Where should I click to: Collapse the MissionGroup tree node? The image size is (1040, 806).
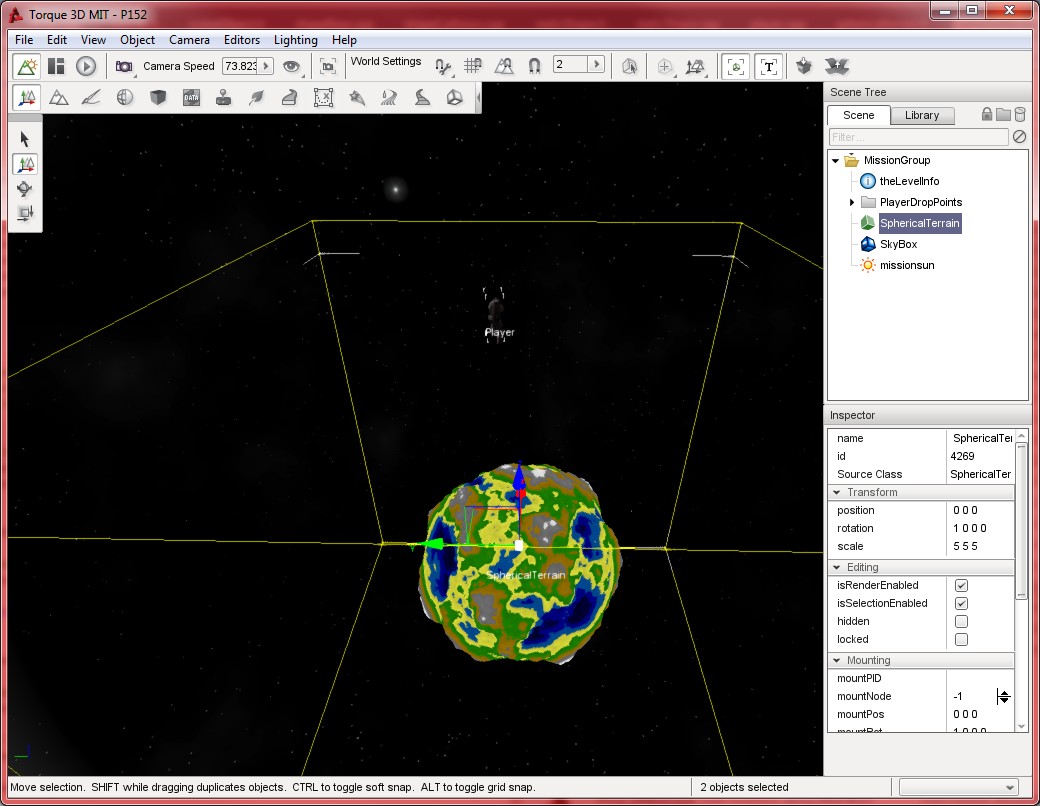836,161
